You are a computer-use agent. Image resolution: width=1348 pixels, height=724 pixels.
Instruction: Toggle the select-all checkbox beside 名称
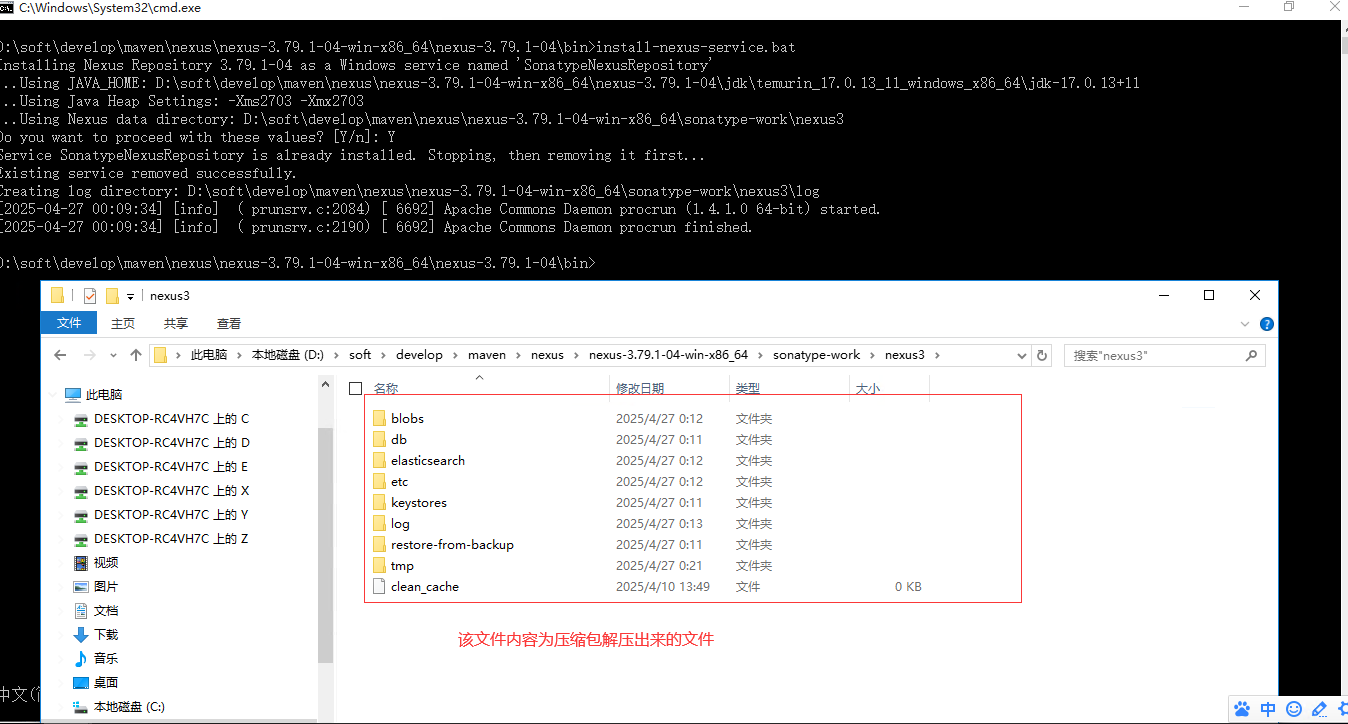point(355,388)
